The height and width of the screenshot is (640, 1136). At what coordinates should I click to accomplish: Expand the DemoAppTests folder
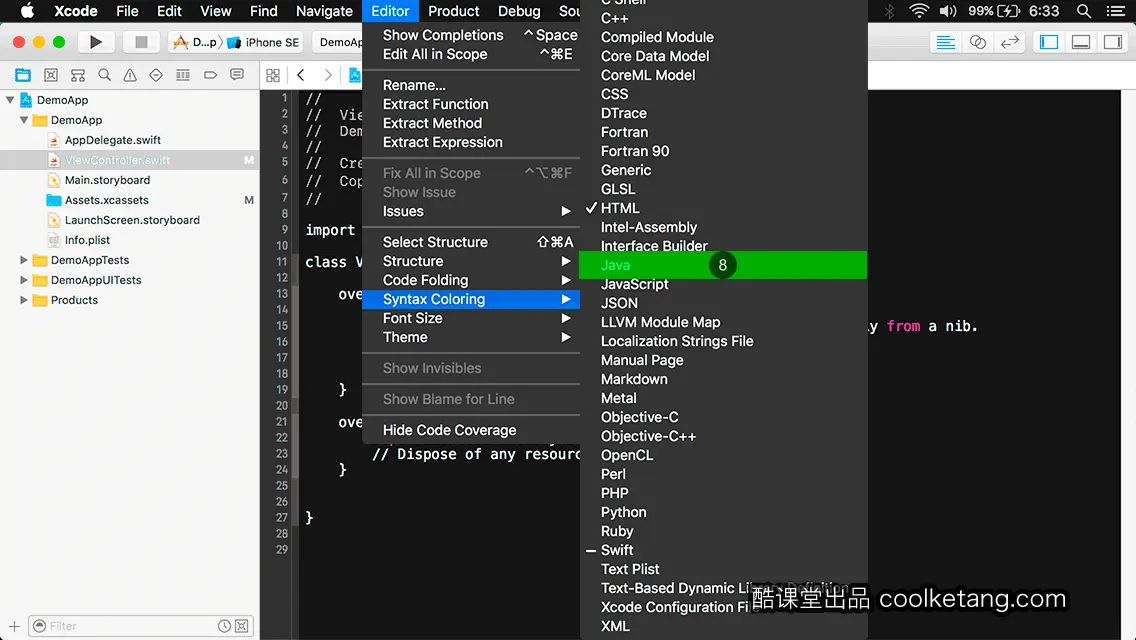24,259
